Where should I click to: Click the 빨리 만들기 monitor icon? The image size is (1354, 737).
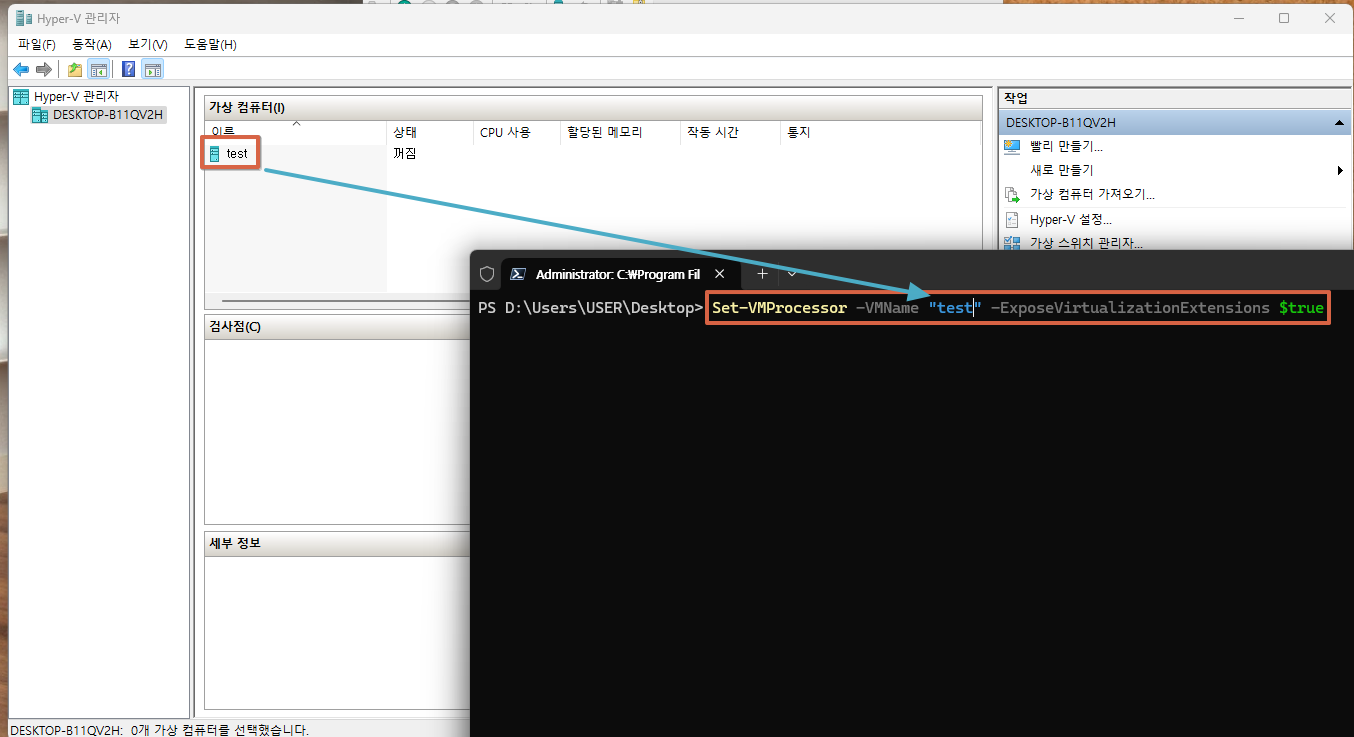coord(1012,146)
